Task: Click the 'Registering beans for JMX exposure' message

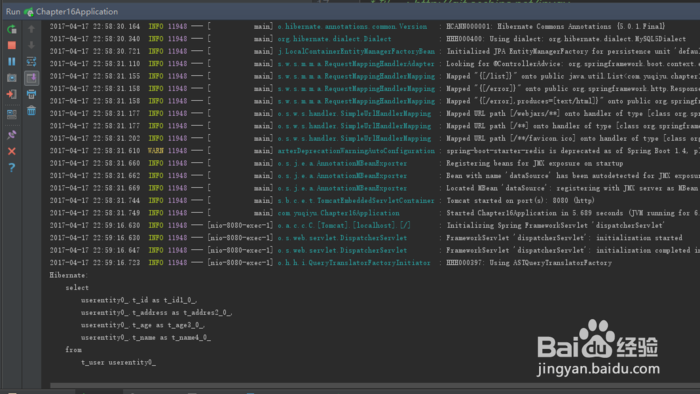Action: [x=534, y=163]
